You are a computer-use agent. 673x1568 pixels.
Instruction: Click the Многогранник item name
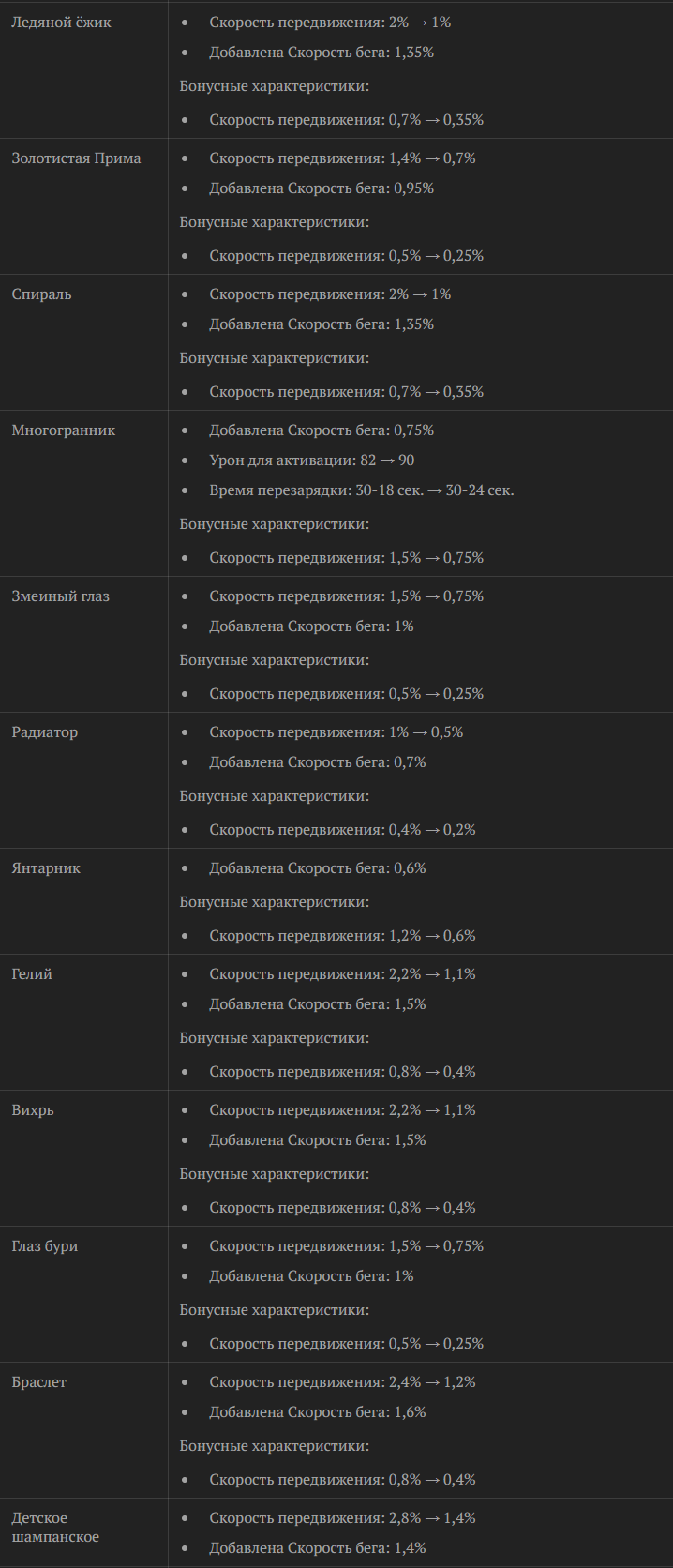(64, 430)
